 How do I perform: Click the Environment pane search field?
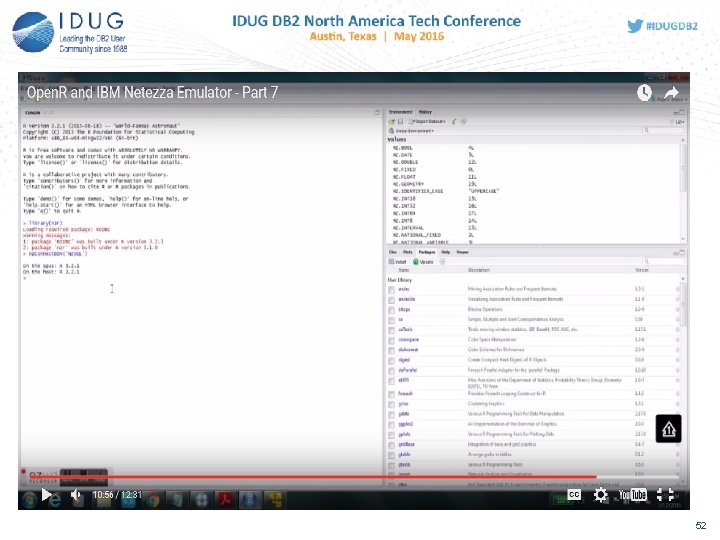[664, 130]
